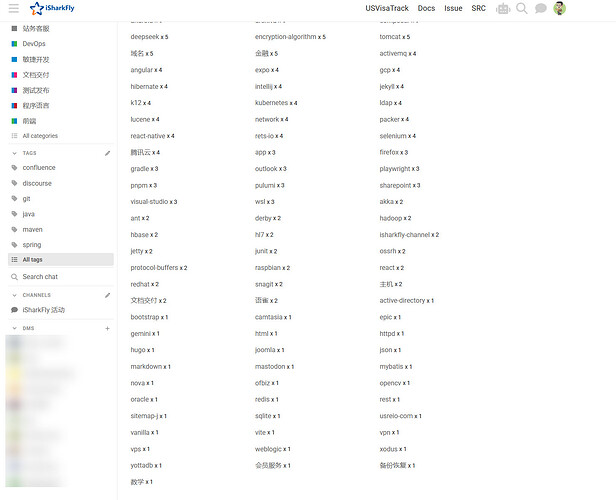Open the opencv x 1 tag
The image size is (616, 500).
coord(395,383)
